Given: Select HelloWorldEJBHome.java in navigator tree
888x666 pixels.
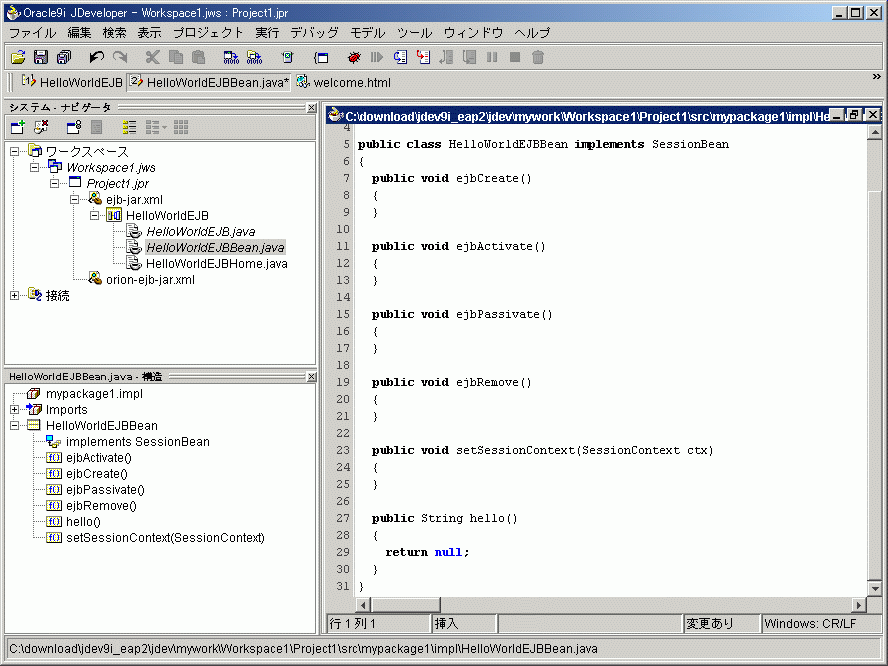Looking at the screenshot, I should (x=216, y=264).
